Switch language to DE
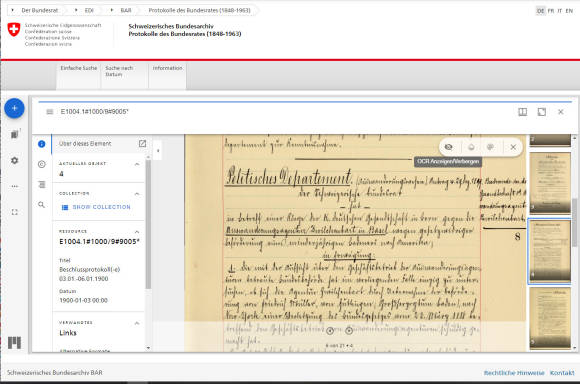 click(x=540, y=11)
